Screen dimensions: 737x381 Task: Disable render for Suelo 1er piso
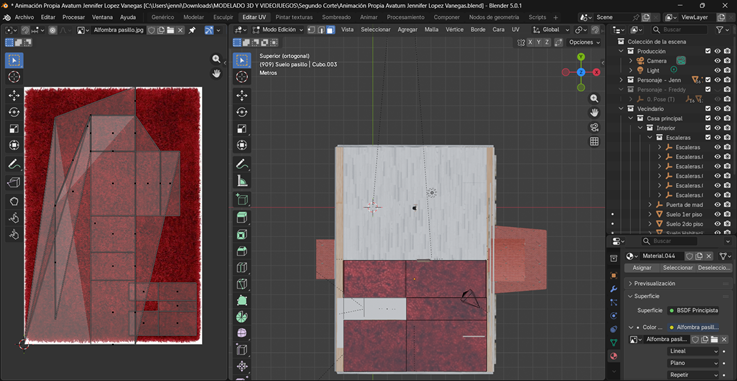[727, 214]
